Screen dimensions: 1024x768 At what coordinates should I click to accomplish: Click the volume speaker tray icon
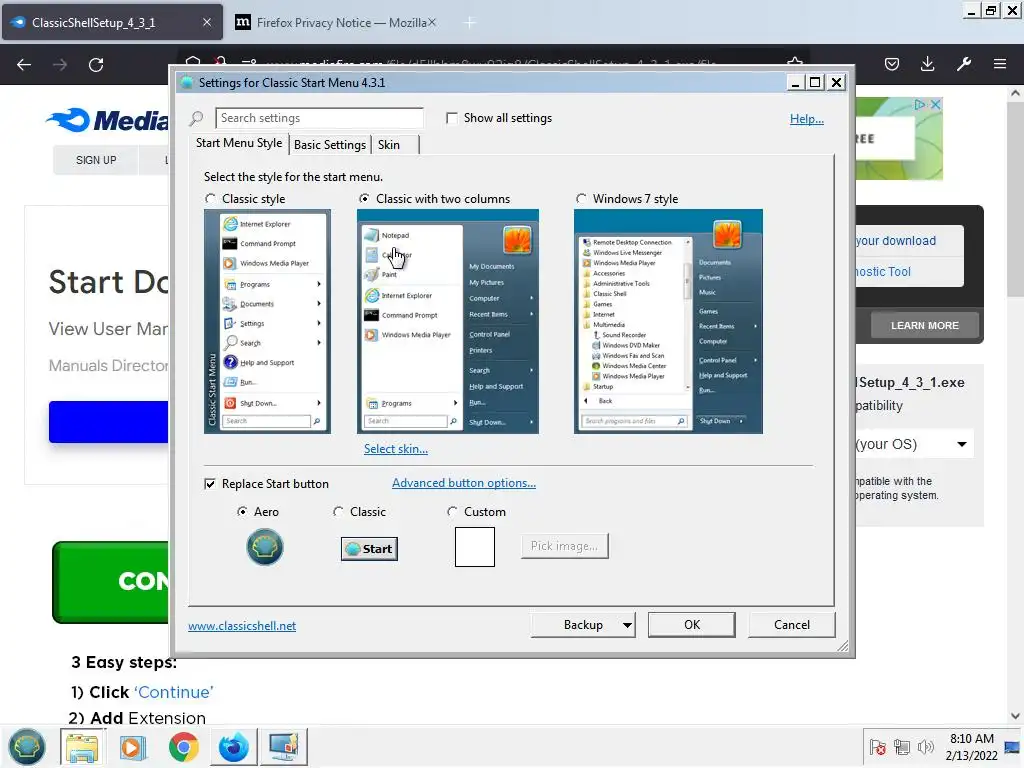click(x=925, y=747)
